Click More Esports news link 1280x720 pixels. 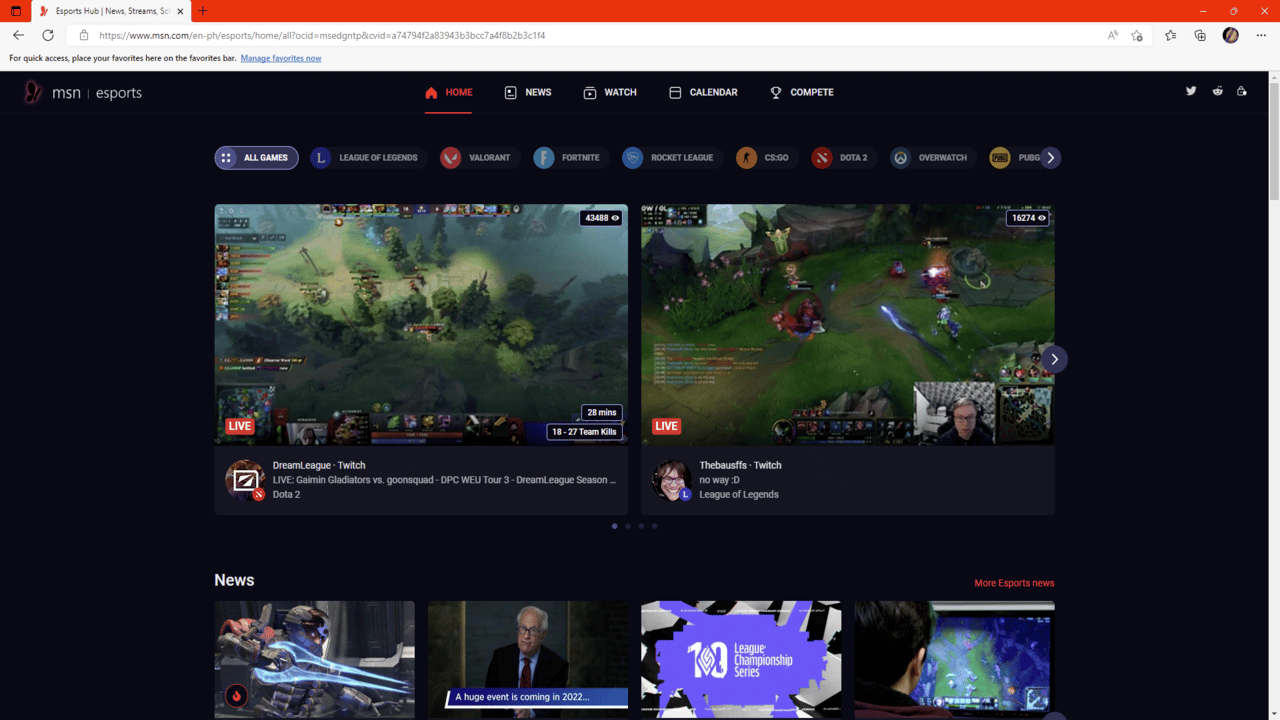pyautogui.click(x=1014, y=583)
